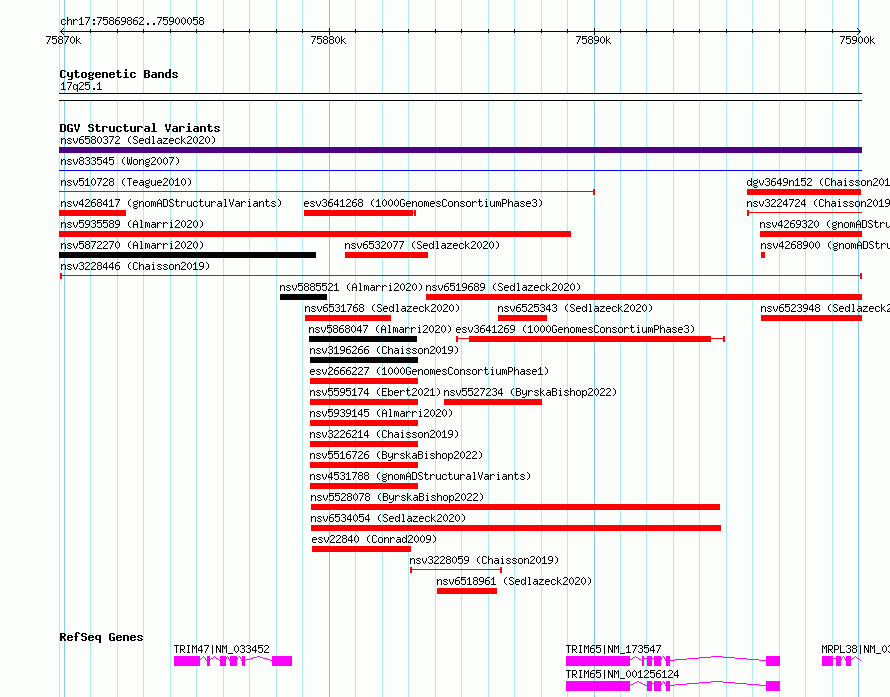Viewport: 890px width, 697px height.
Task: Select the black nsv5885521 variant bar
Action: (304, 297)
